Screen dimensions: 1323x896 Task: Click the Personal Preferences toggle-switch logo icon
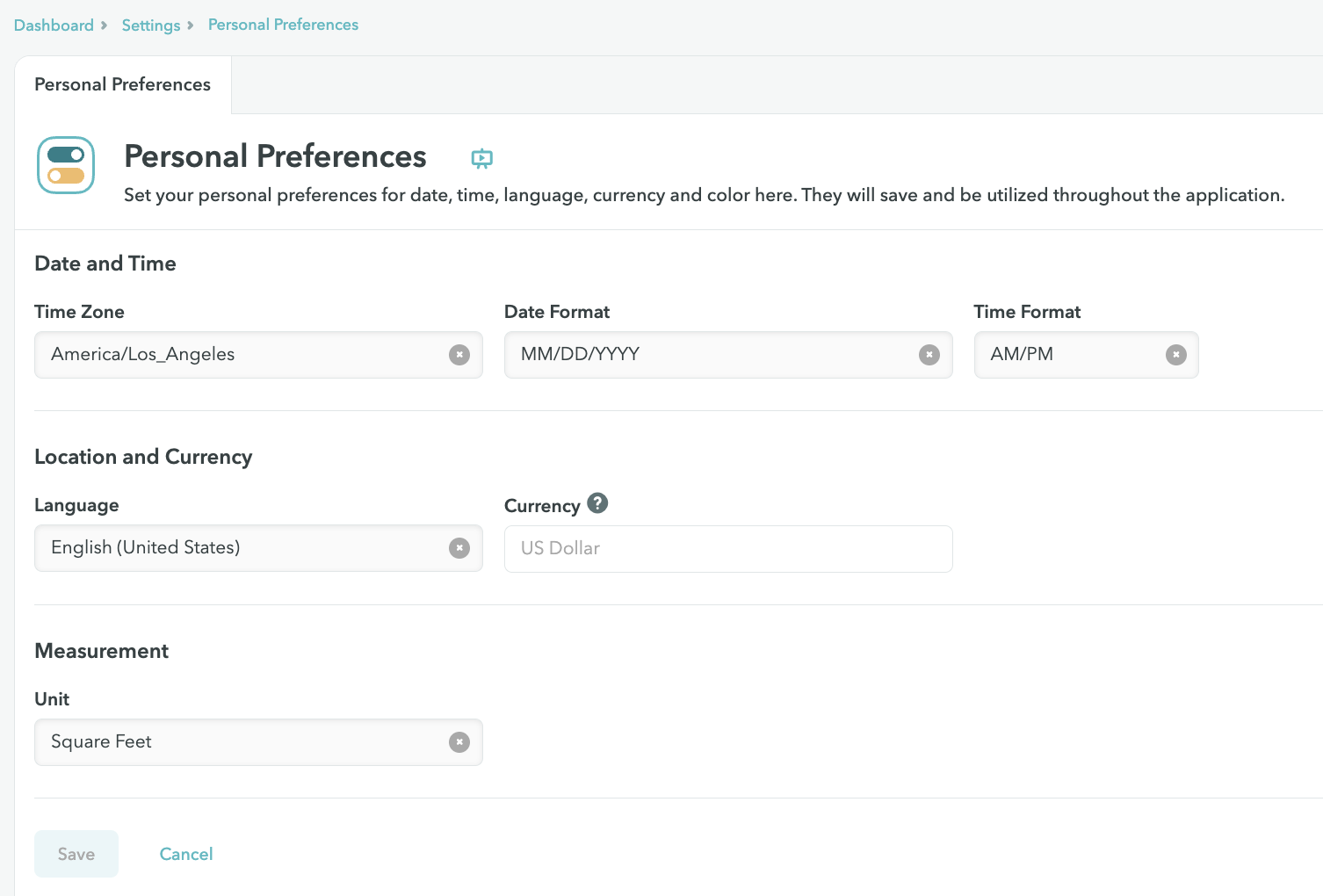(66, 165)
